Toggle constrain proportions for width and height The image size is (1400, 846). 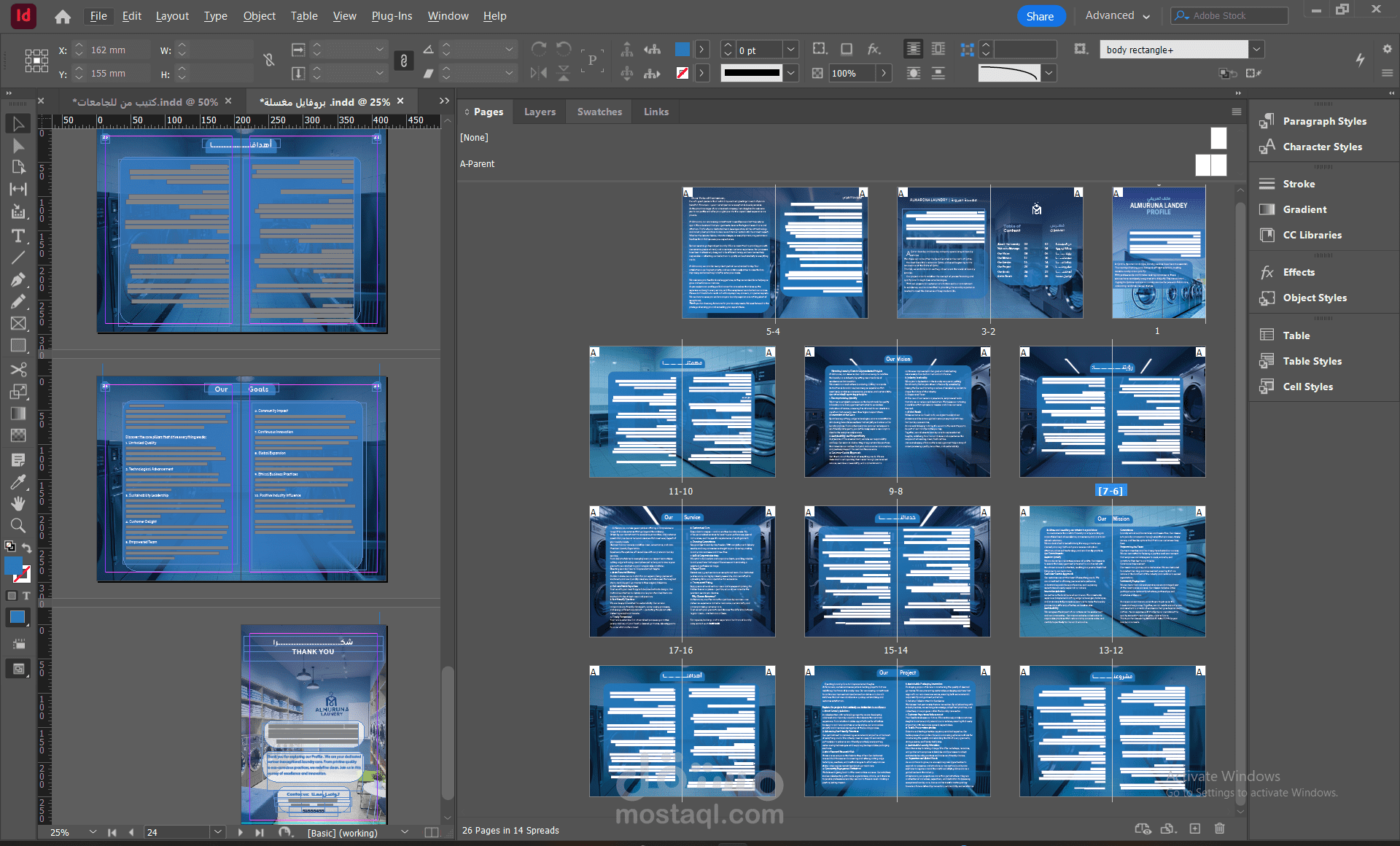(269, 61)
